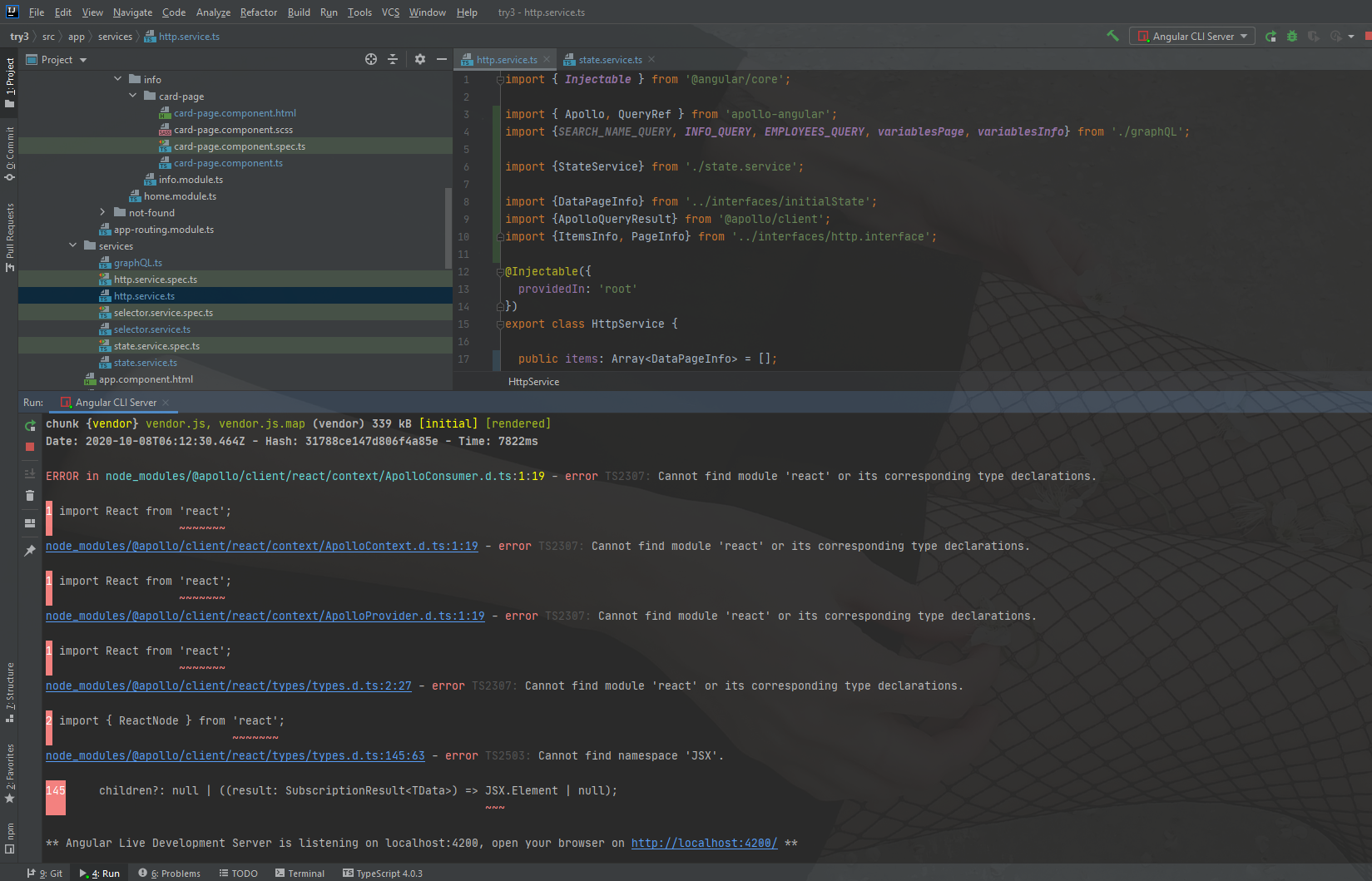
Task: Expand the not-found folder
Action: (x=102, y=212)
